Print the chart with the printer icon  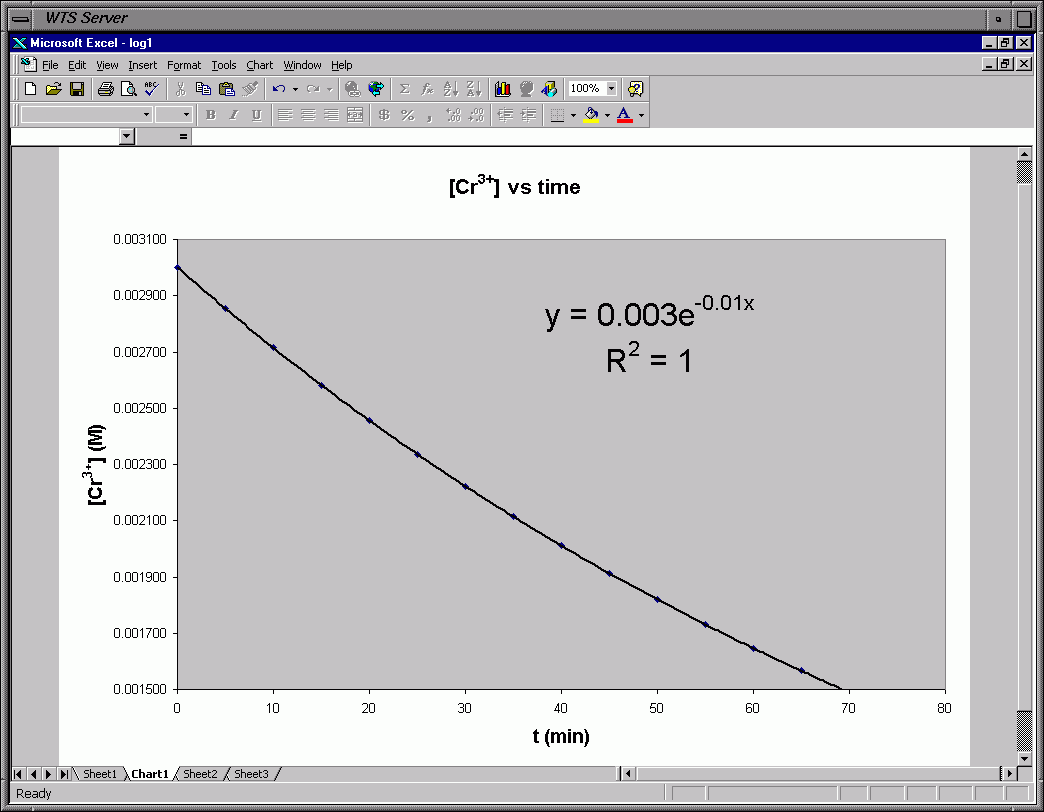(105, 89)
